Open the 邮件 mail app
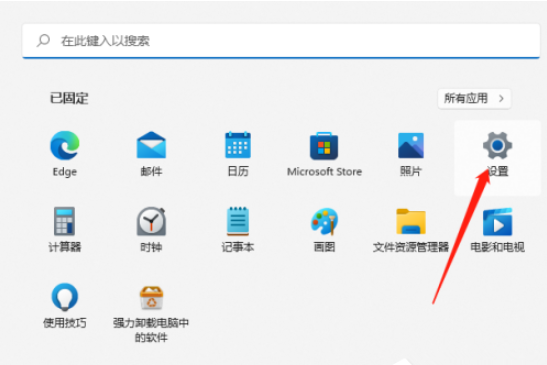This screenshot has width=547, height=365. [x=151, y=145]
